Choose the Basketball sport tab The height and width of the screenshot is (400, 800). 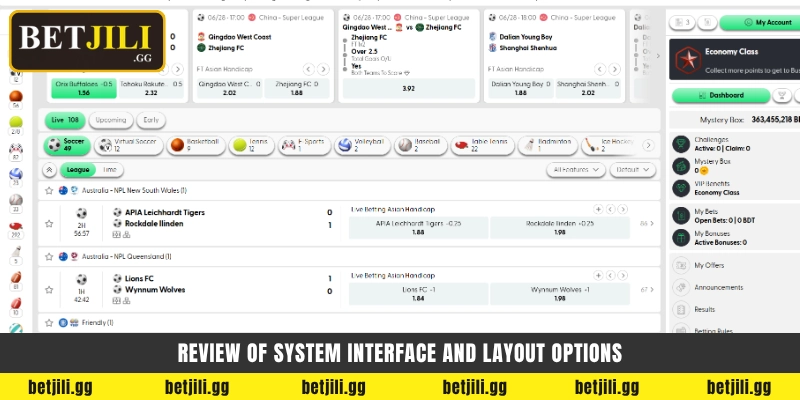click(x=196, y=145)
